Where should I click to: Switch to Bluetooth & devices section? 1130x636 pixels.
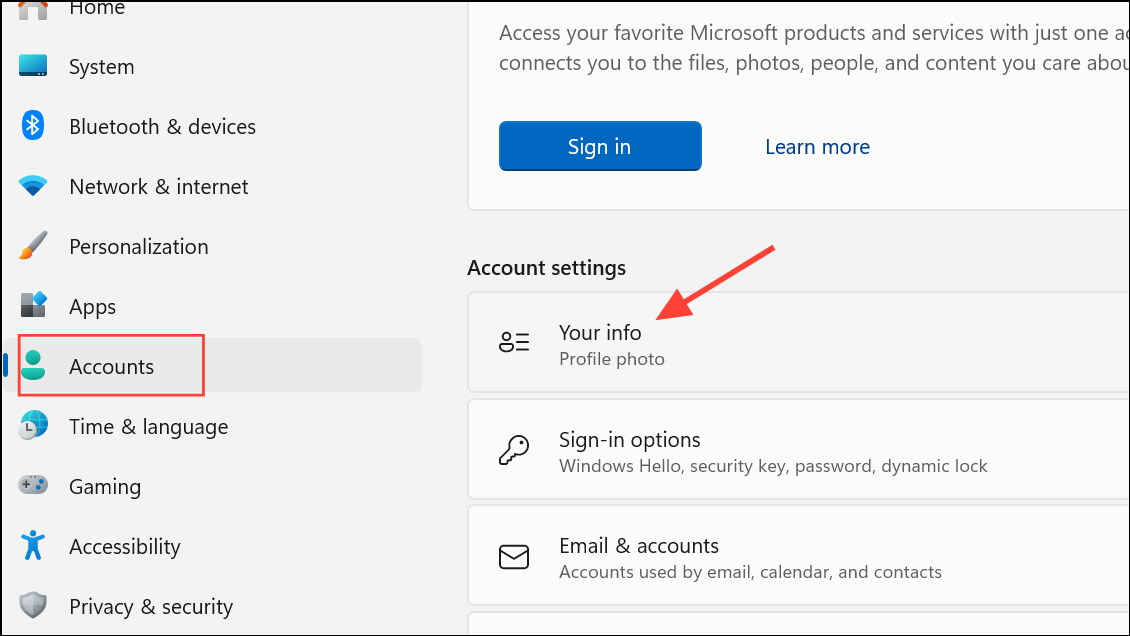162,127
